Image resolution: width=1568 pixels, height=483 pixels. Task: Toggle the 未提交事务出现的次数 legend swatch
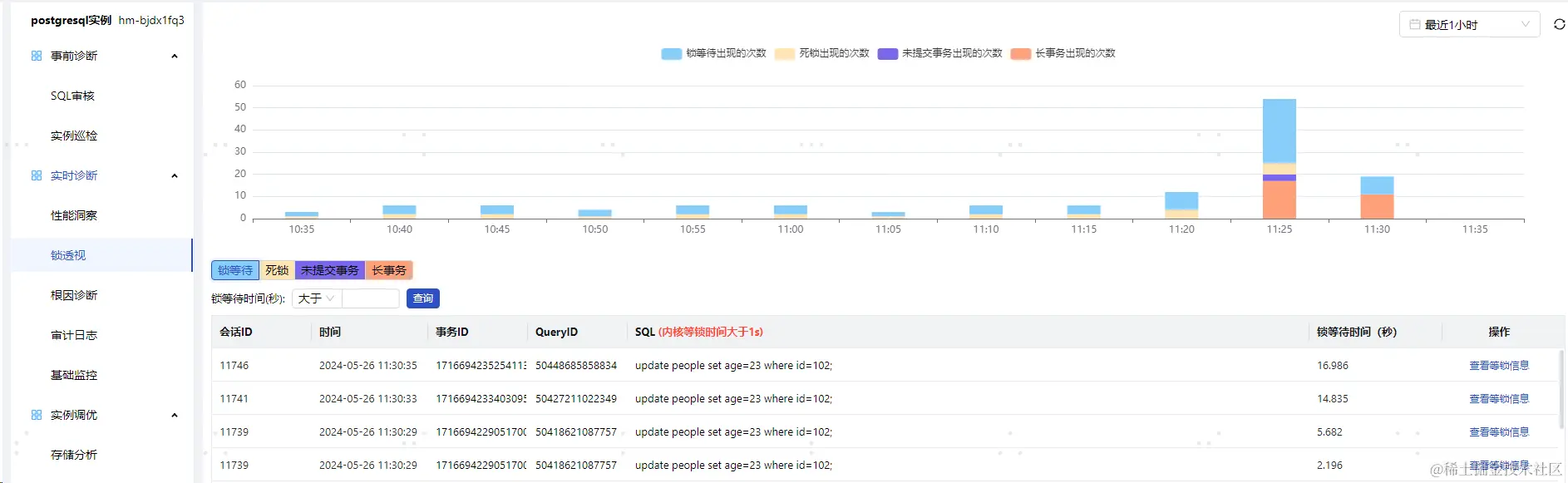888,54
